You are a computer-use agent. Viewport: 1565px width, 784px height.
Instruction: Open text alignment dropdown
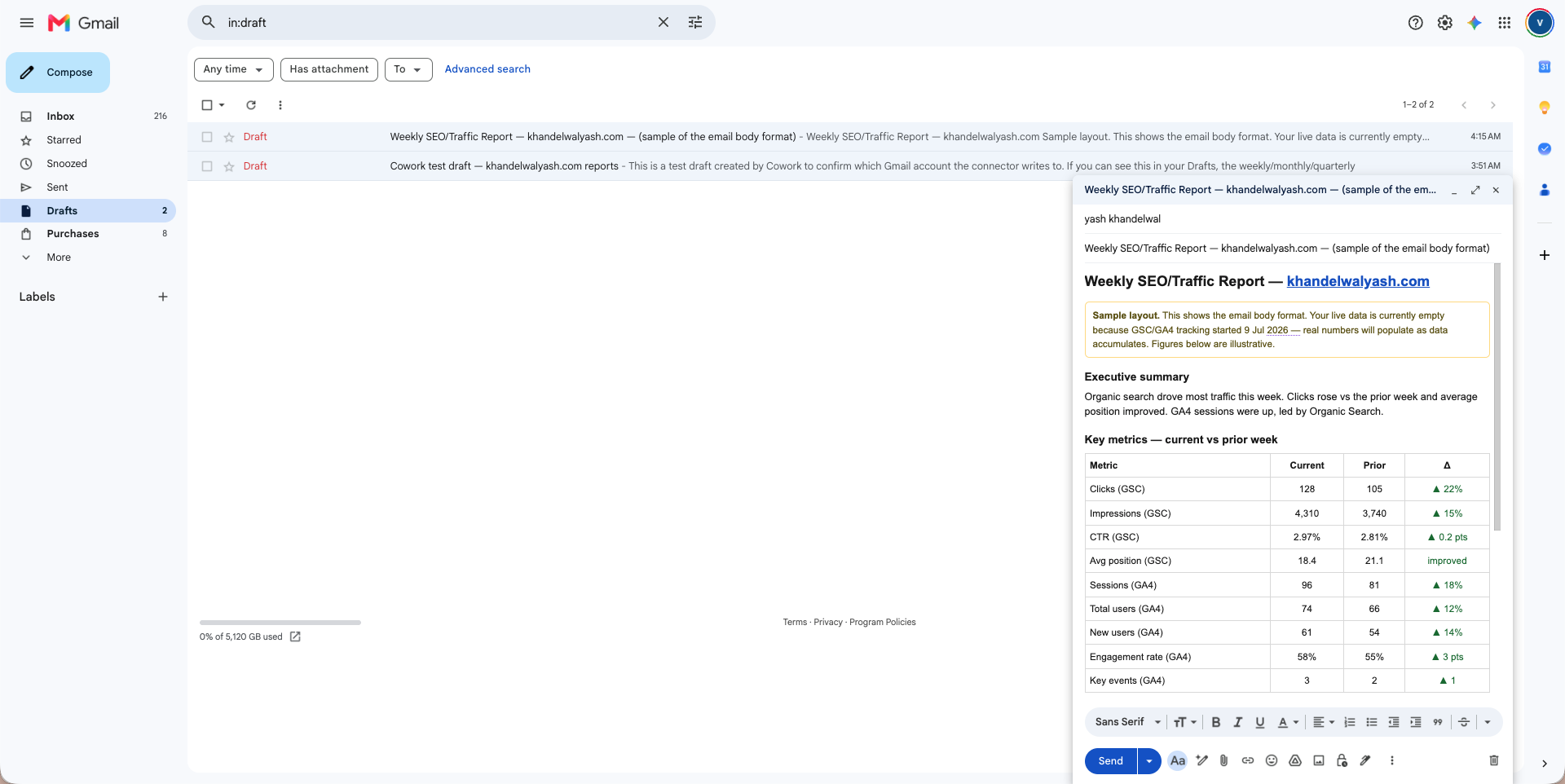point(1324,722)
